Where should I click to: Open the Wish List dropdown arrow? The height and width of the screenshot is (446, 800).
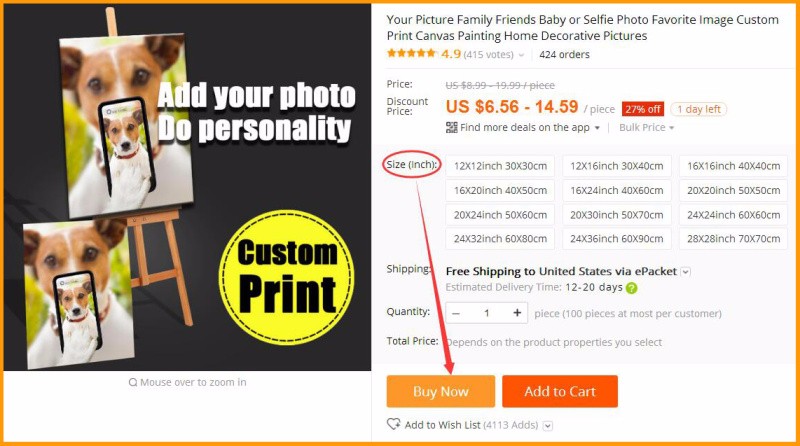tap(547, 425)
